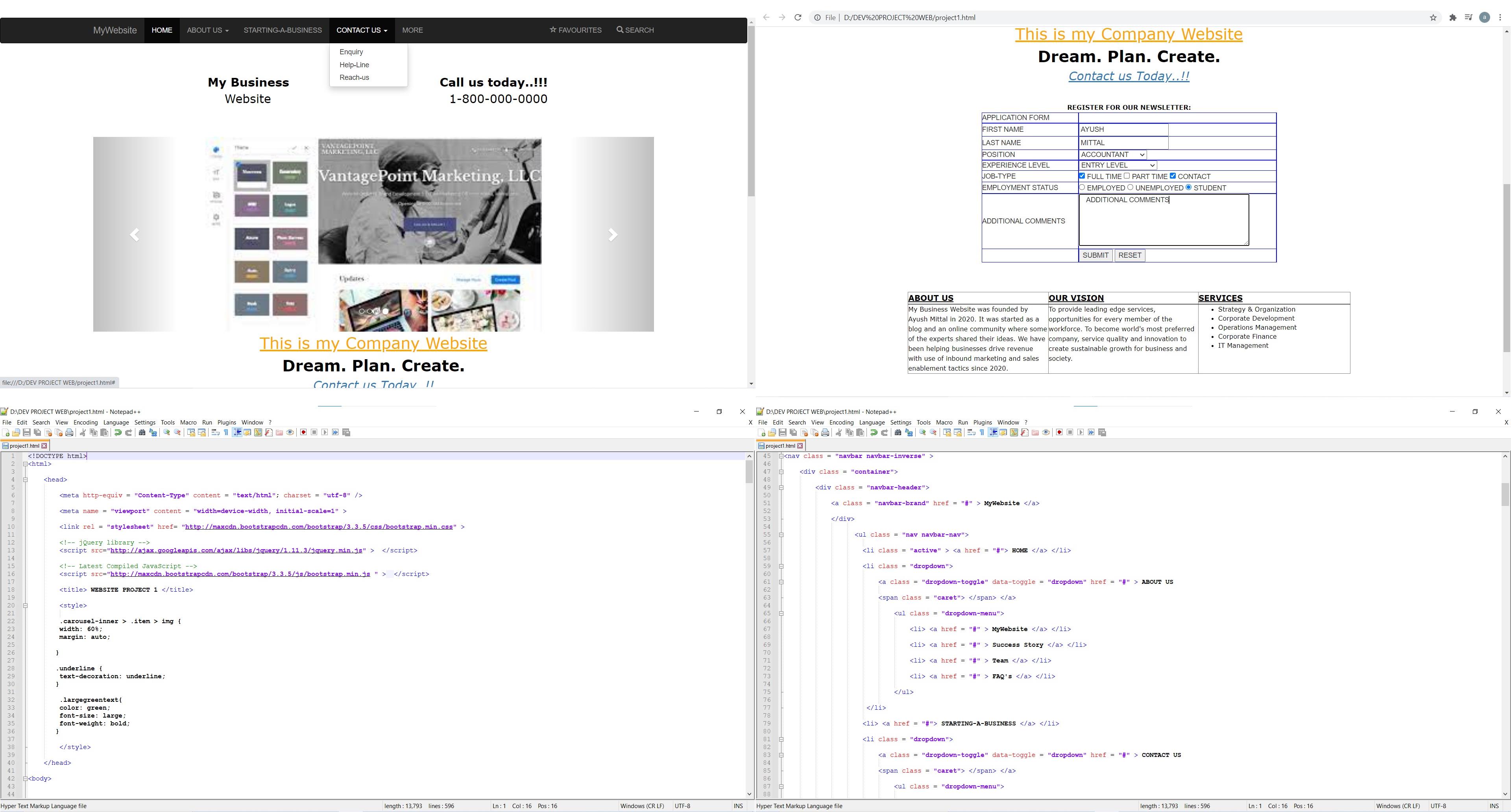
Task: Click Record Macro icon in right Notepad++ toolbar
Action: click(x=1059, y=433)
